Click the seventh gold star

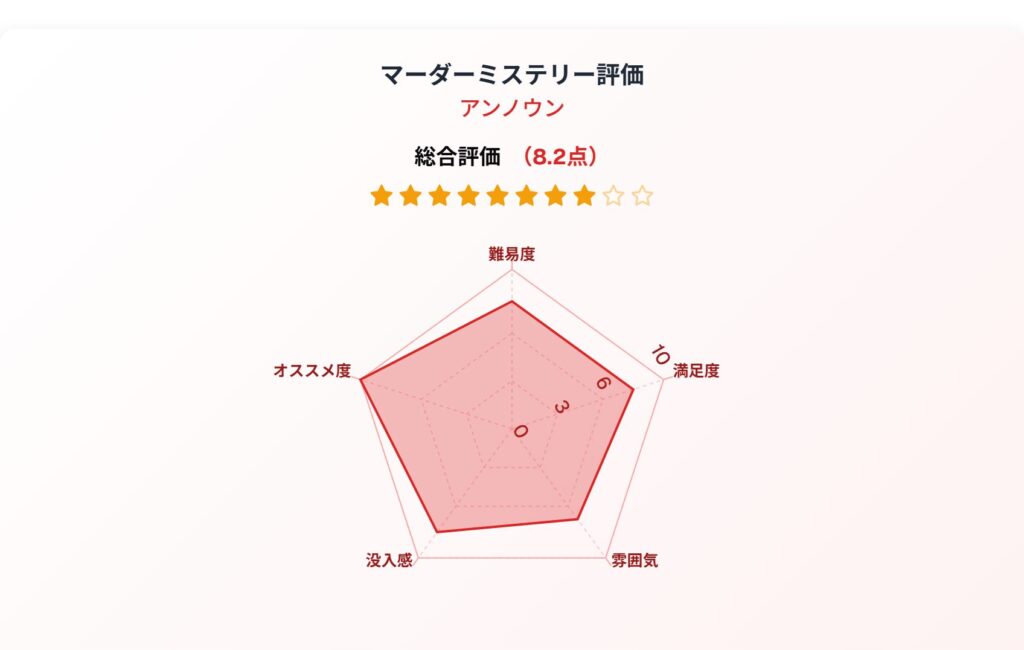pyautogui.click(x=555, y=195)
